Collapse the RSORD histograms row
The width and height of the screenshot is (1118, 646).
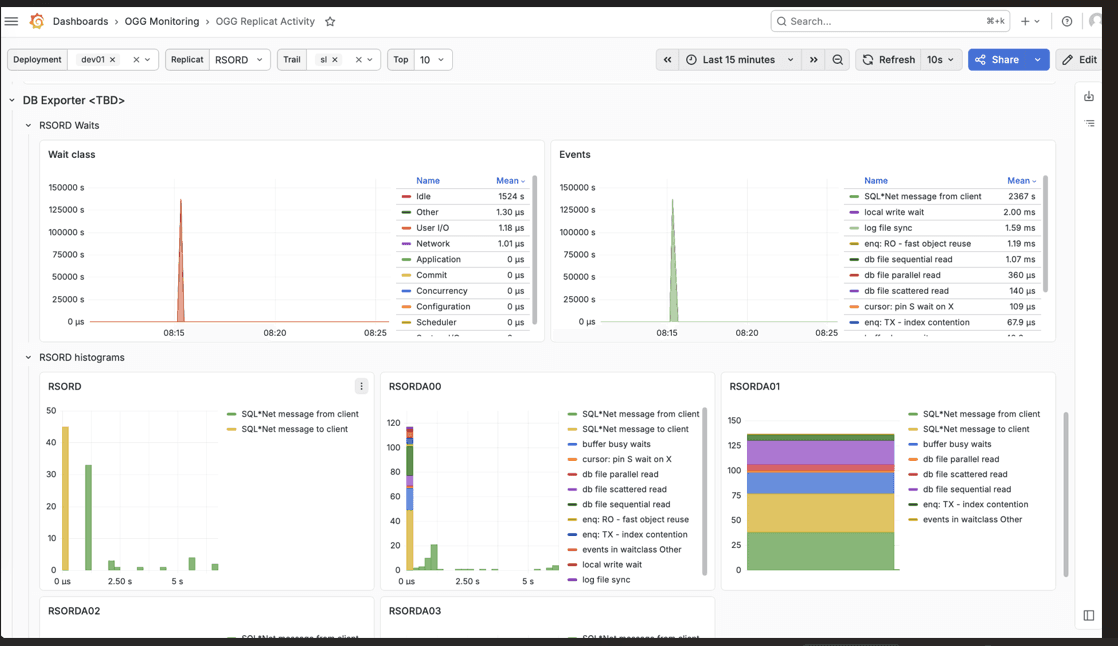(x=29, y=357)
